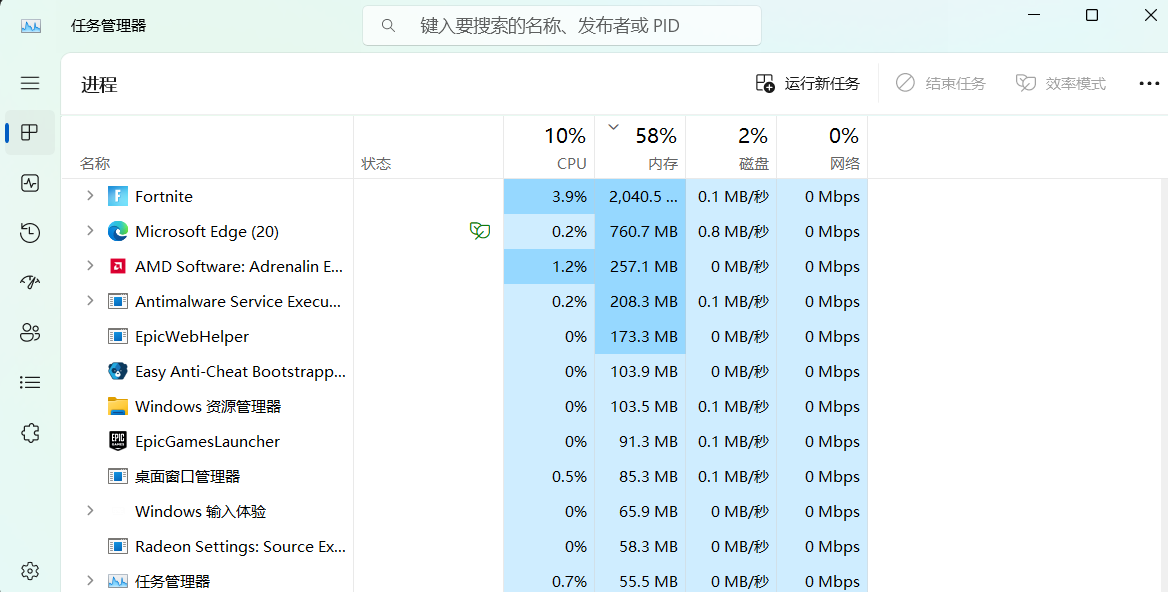Open the App history sidebar icon

(30, 233)
